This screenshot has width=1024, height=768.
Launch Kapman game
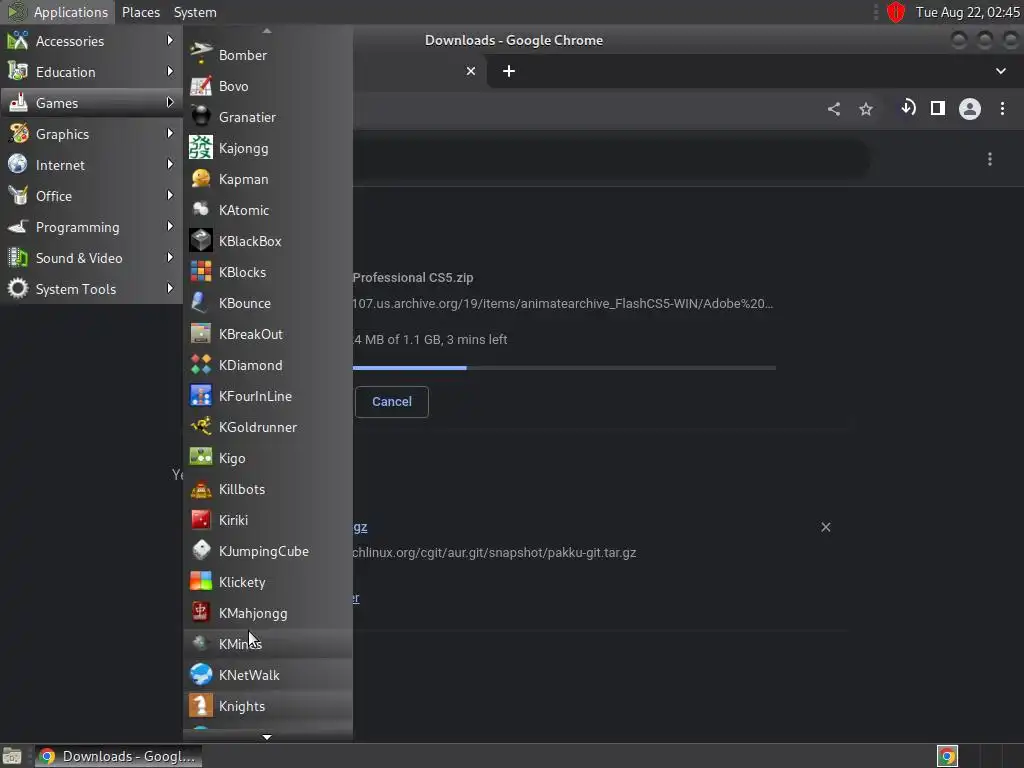pos(268,179)
